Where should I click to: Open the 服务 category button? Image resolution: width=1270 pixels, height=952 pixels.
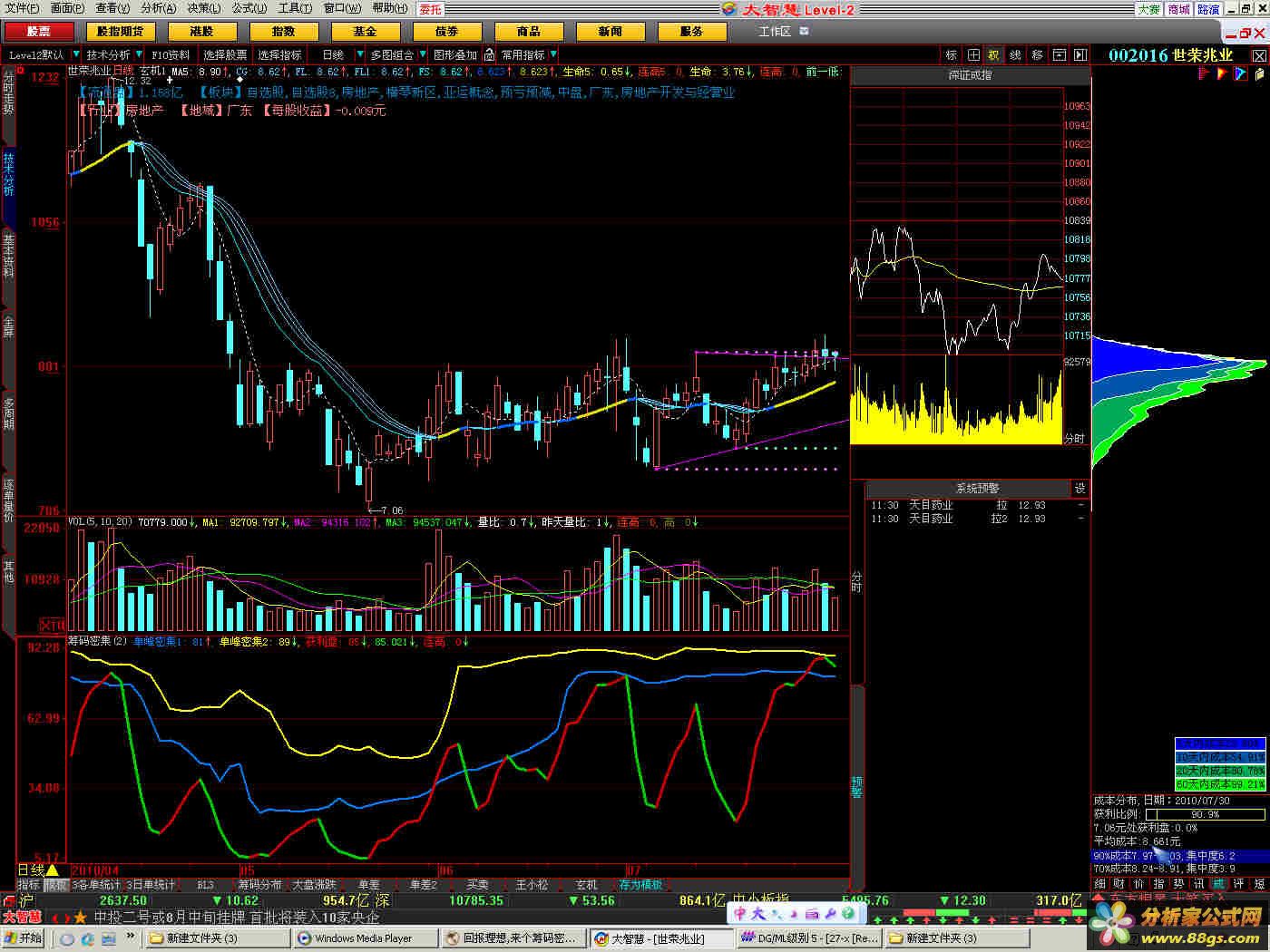[691, 31]
